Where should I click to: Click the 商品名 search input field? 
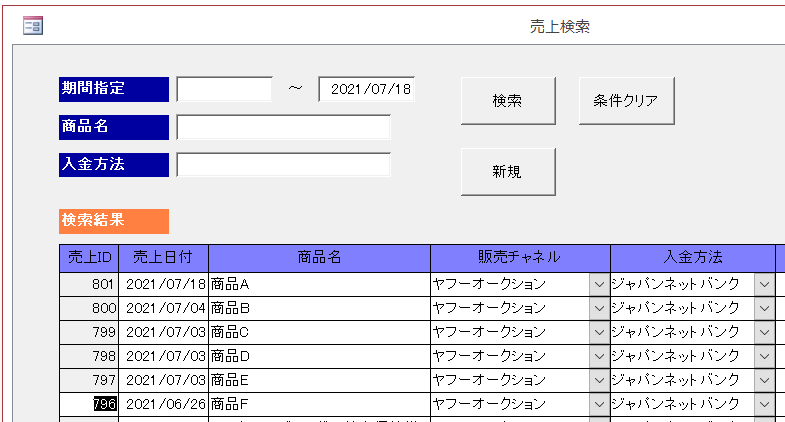(283, 127)
